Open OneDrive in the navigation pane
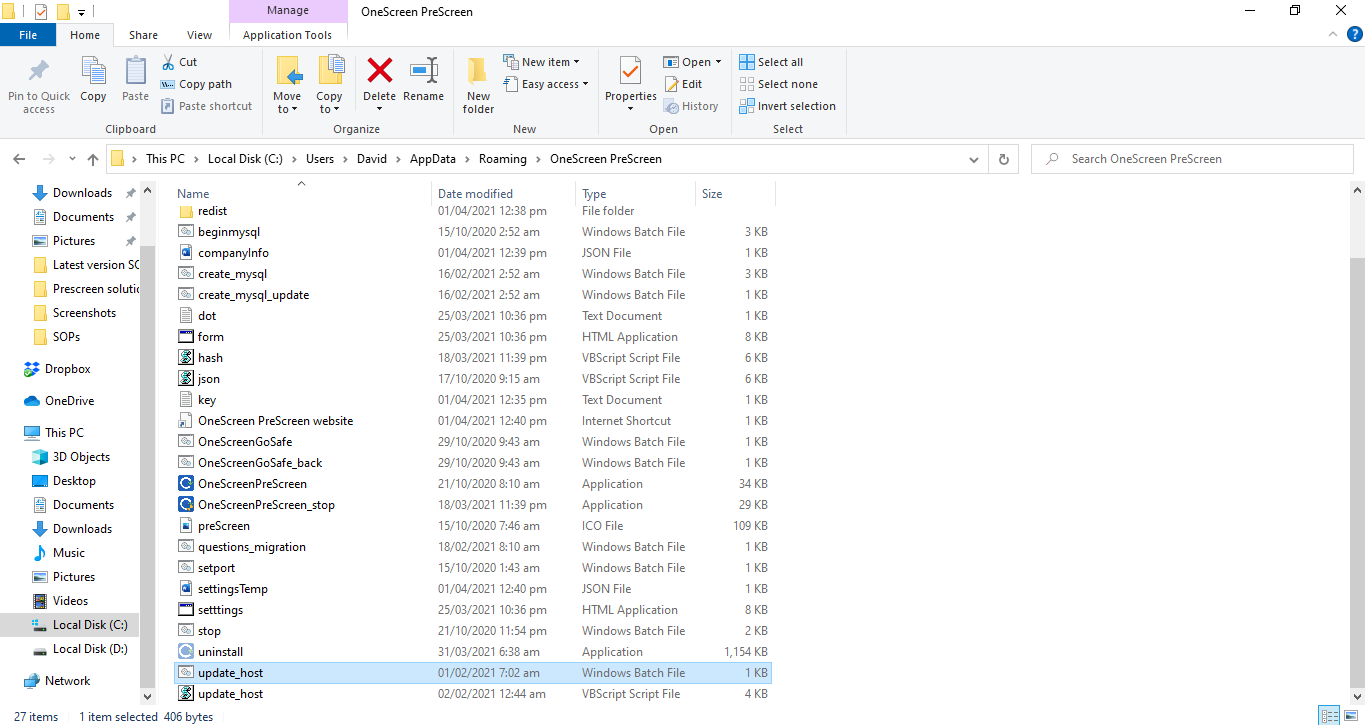Screen dimensions: 1365x725 click(59, 401)
